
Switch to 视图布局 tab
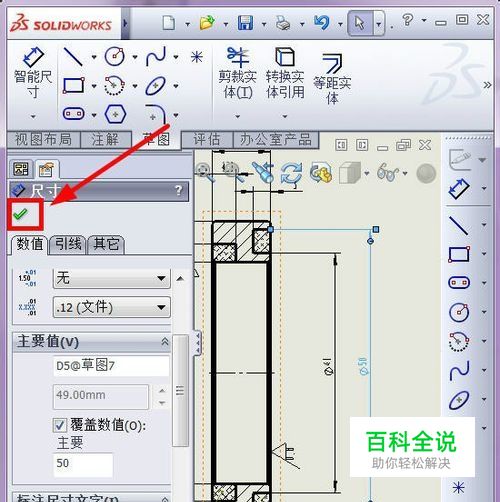(43, 139)
